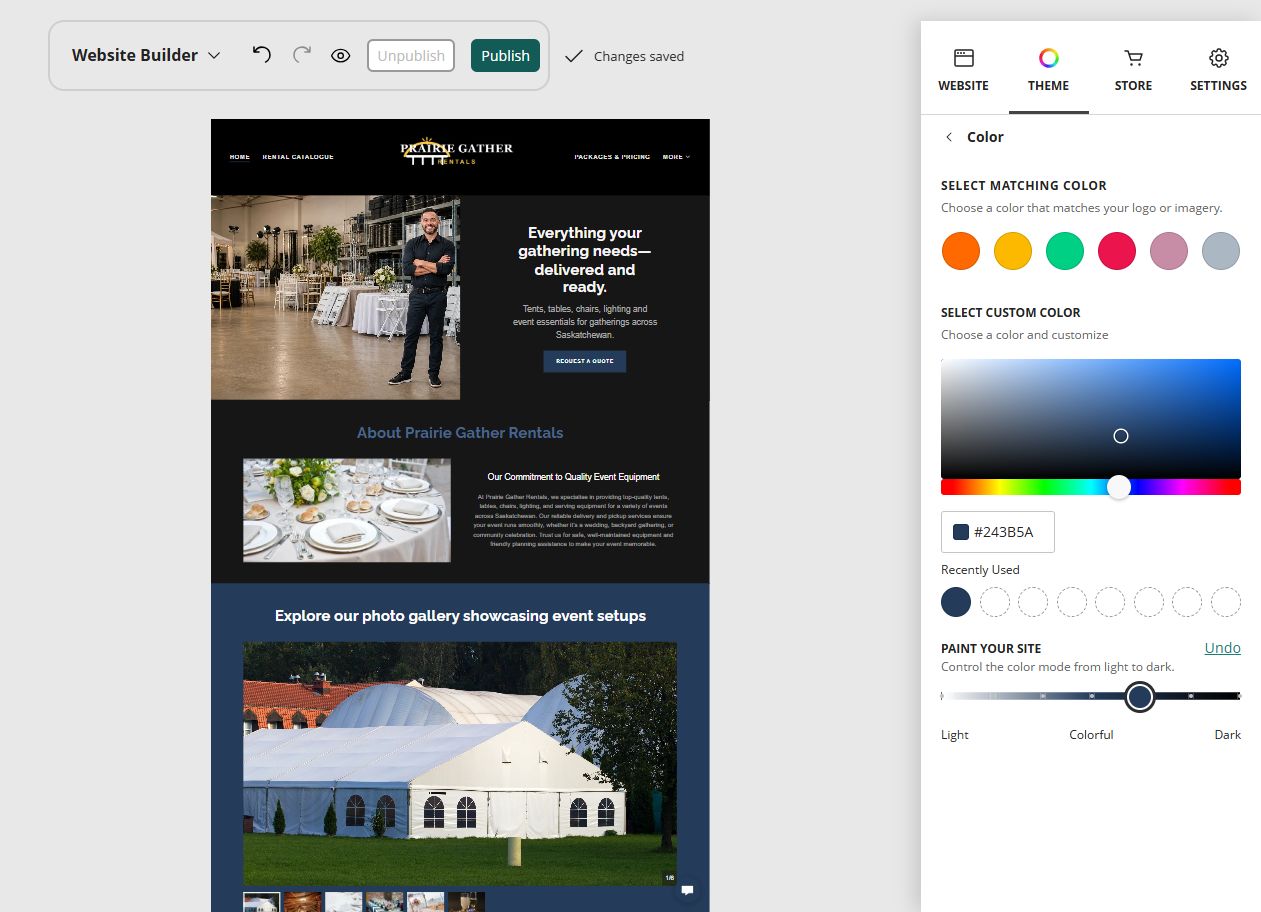
Task: Click the Request a Quote button
Action: (585, 361)
